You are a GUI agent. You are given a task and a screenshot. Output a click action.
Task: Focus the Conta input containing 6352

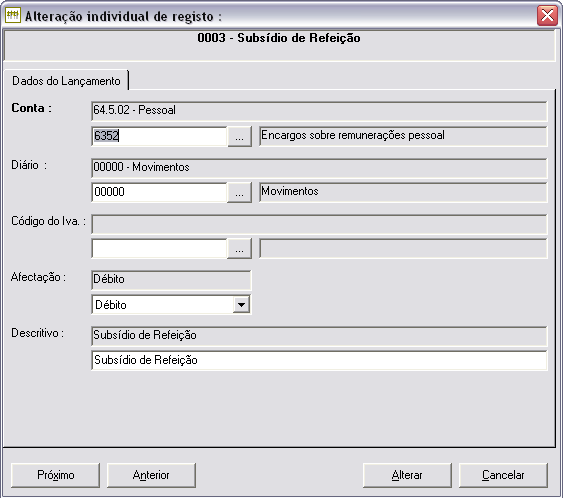point(159,136)
